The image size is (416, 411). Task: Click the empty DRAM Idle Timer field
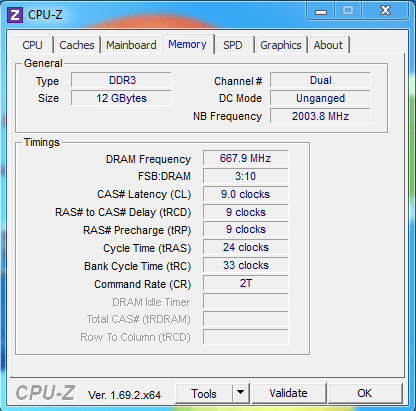246,301
